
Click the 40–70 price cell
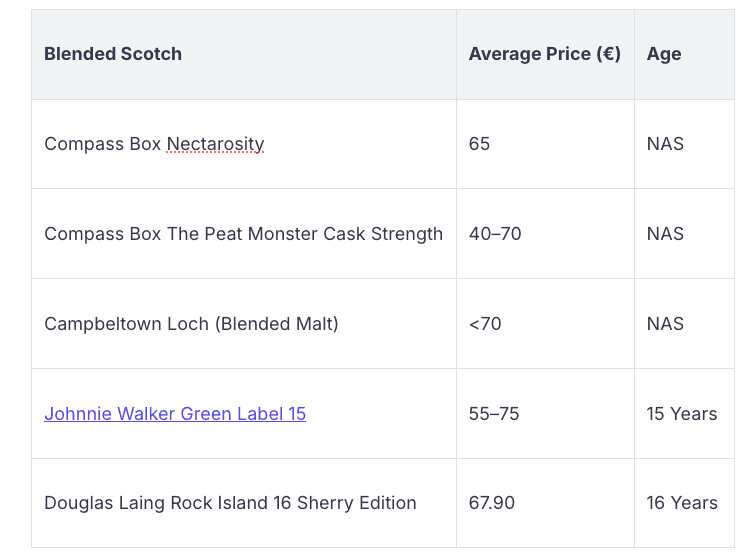click(x=495, y=234)
